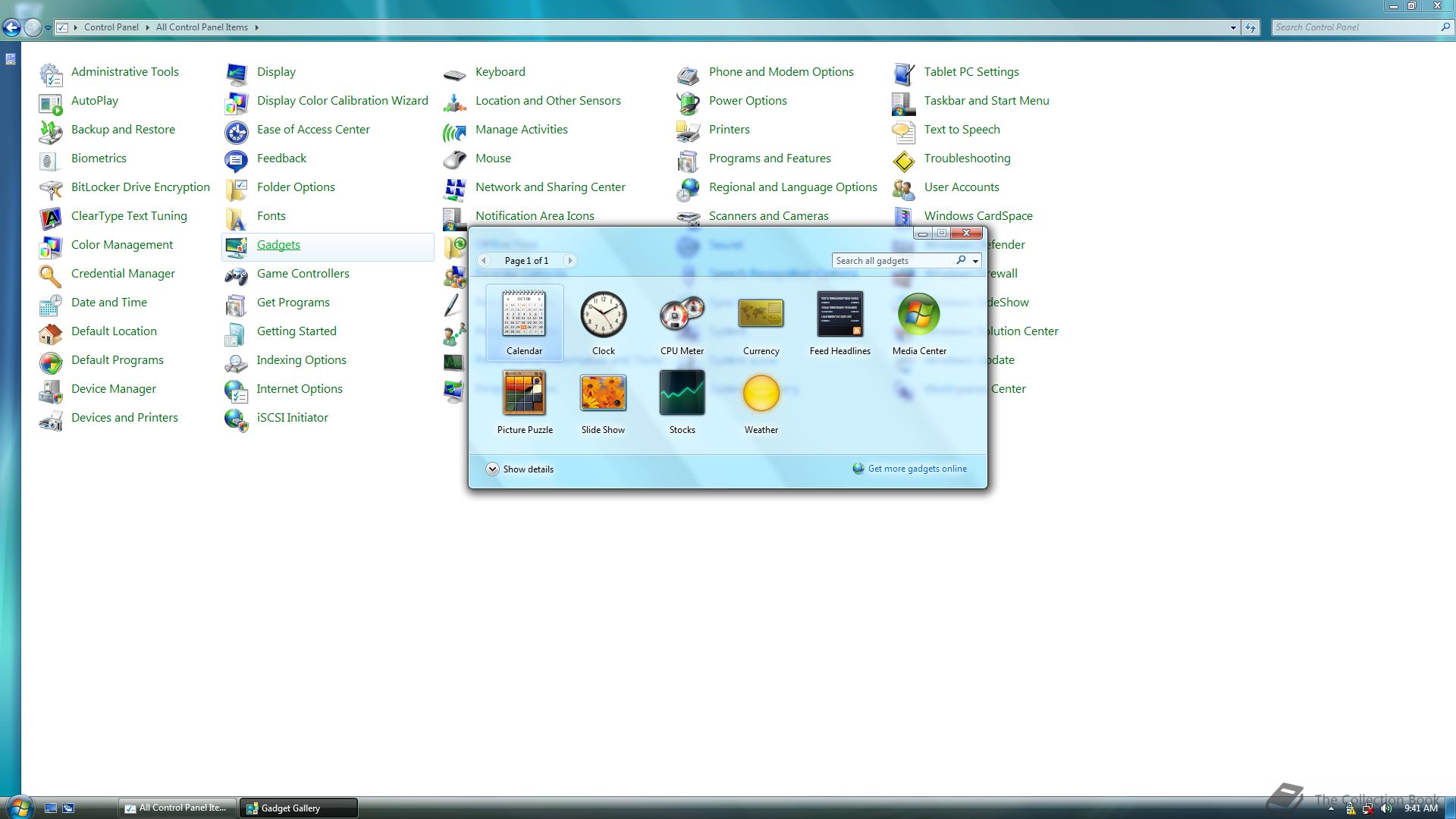Select the Stocks gadget icon
Image resolution: width=1456 pixels, height=819 pixels.
(682, 392)
